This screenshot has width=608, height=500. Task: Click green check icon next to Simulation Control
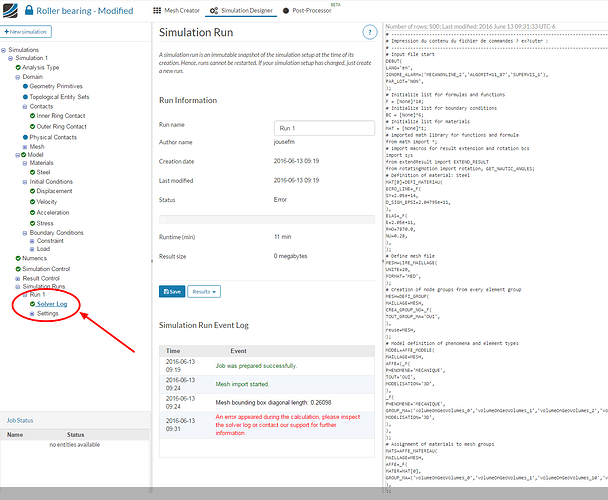click(x=18, y=269)
